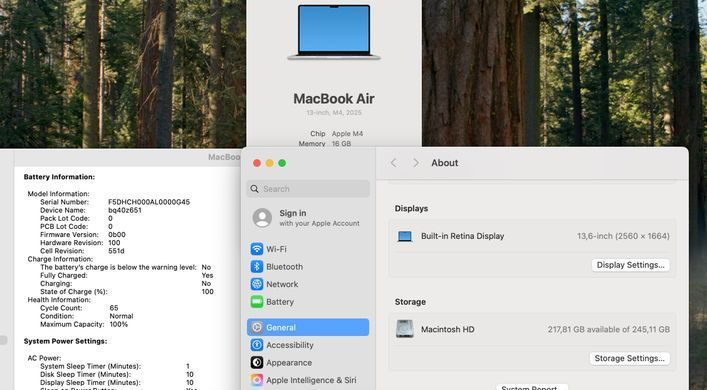Go back using the left chevron
Viewport: 707px width, 390px height.
pyautogui.click(x=394, y=163)
